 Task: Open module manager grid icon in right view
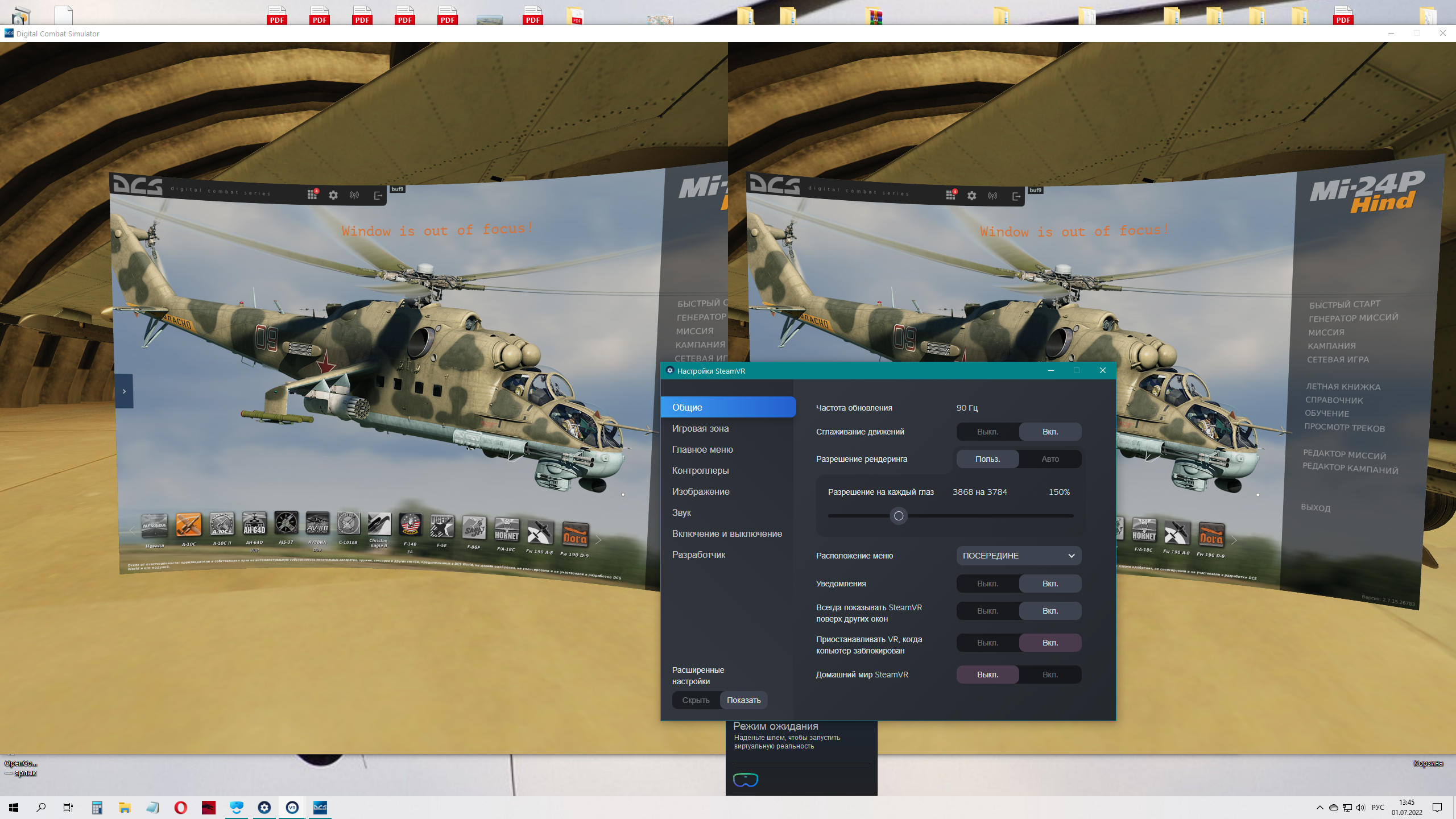pyautogui.click(x=950, y=195)
